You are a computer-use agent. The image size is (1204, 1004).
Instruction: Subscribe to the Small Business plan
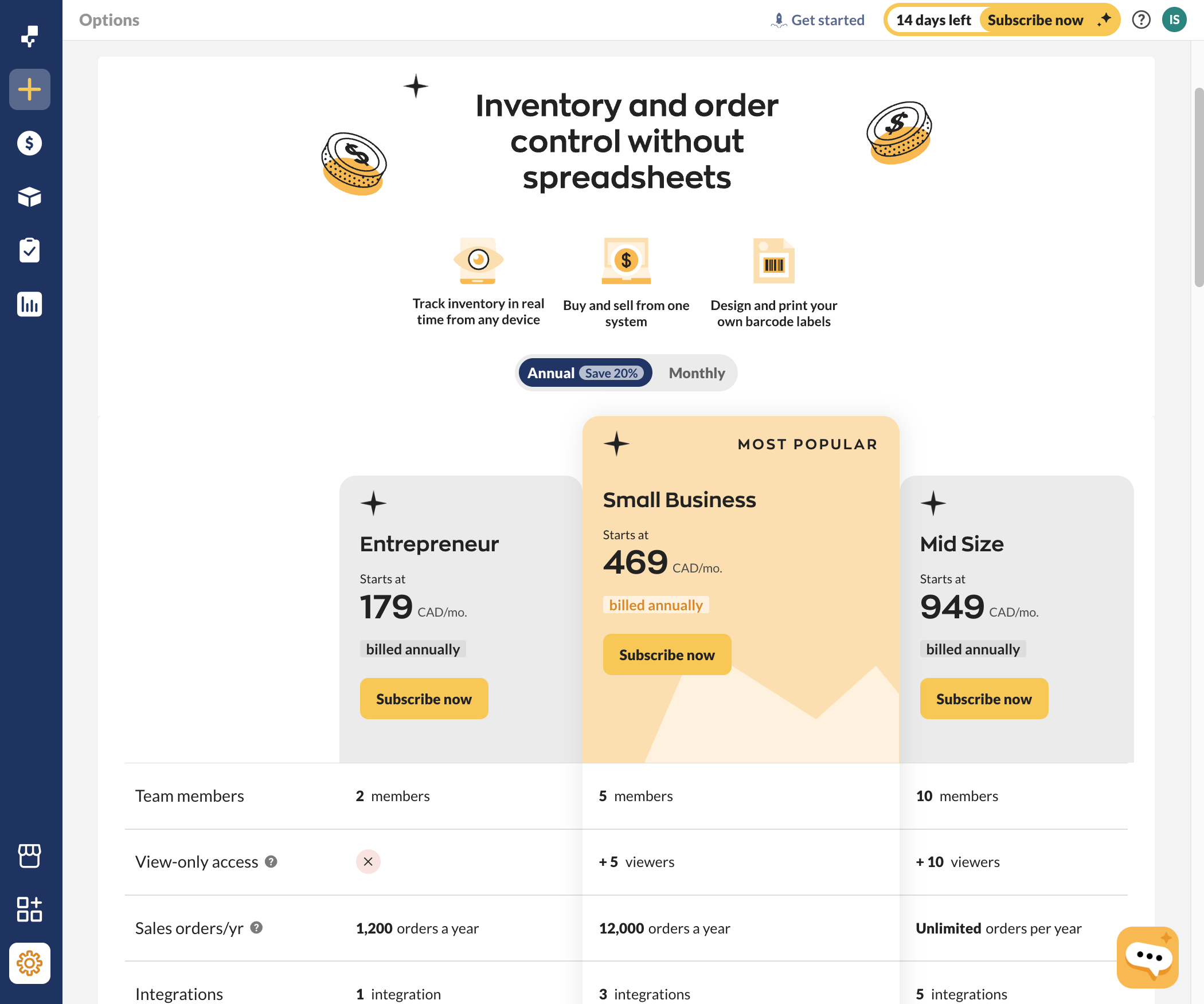[x=667, y=654]
